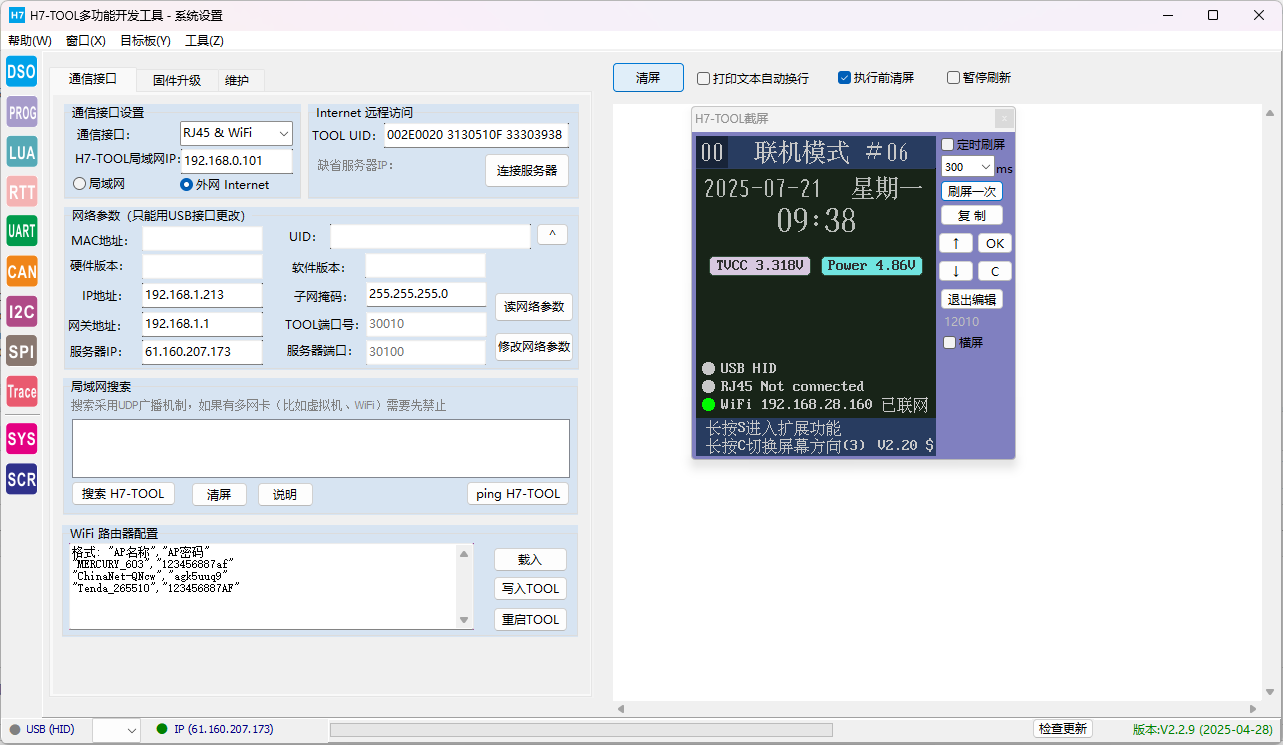This screenshot has height=745, width=1283.
Task: Open the 通信接口 RJ45 & WiFi dropdown
Action: [235, 133]
